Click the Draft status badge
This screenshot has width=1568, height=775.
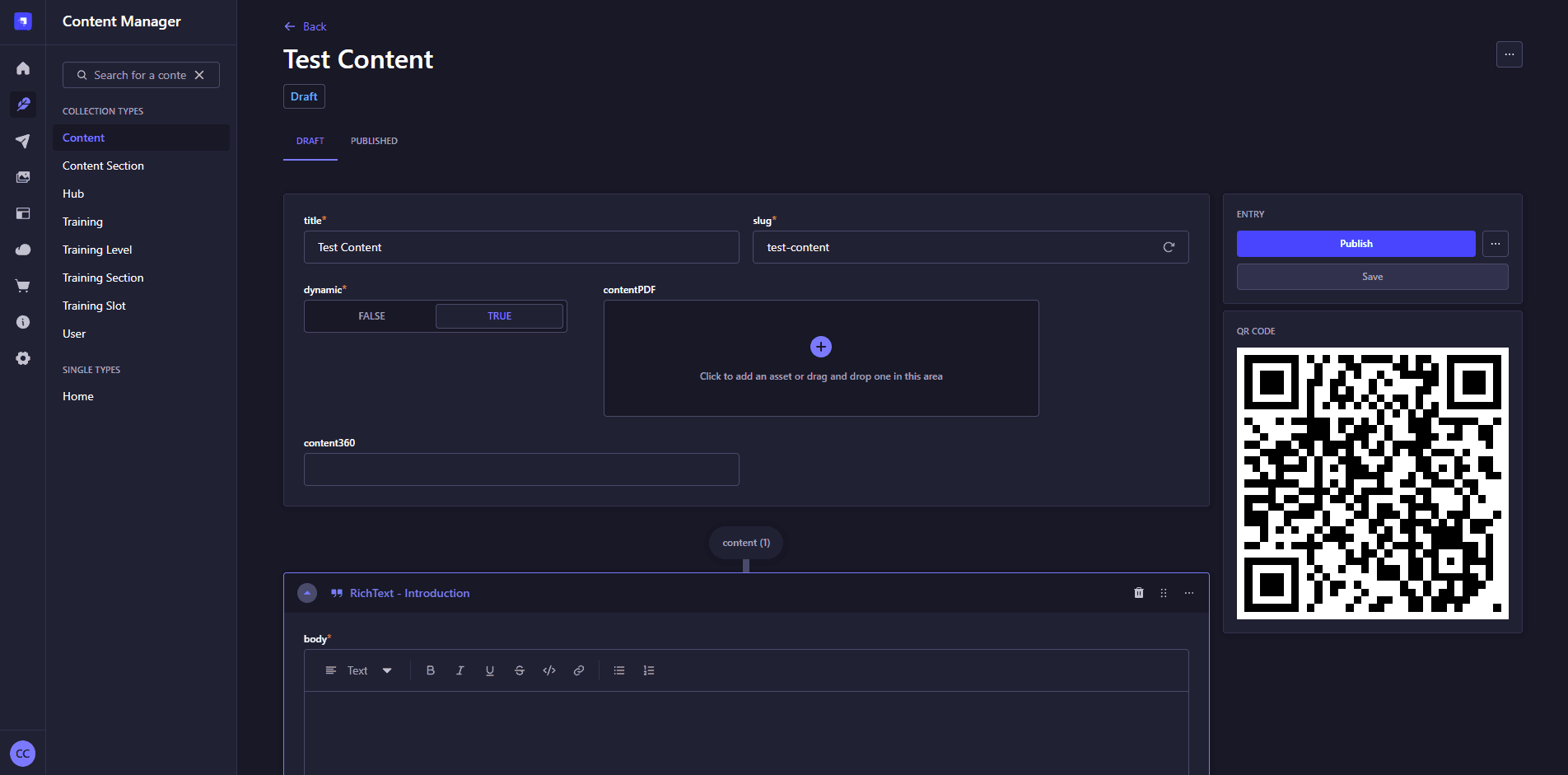(x=304, y=96)
